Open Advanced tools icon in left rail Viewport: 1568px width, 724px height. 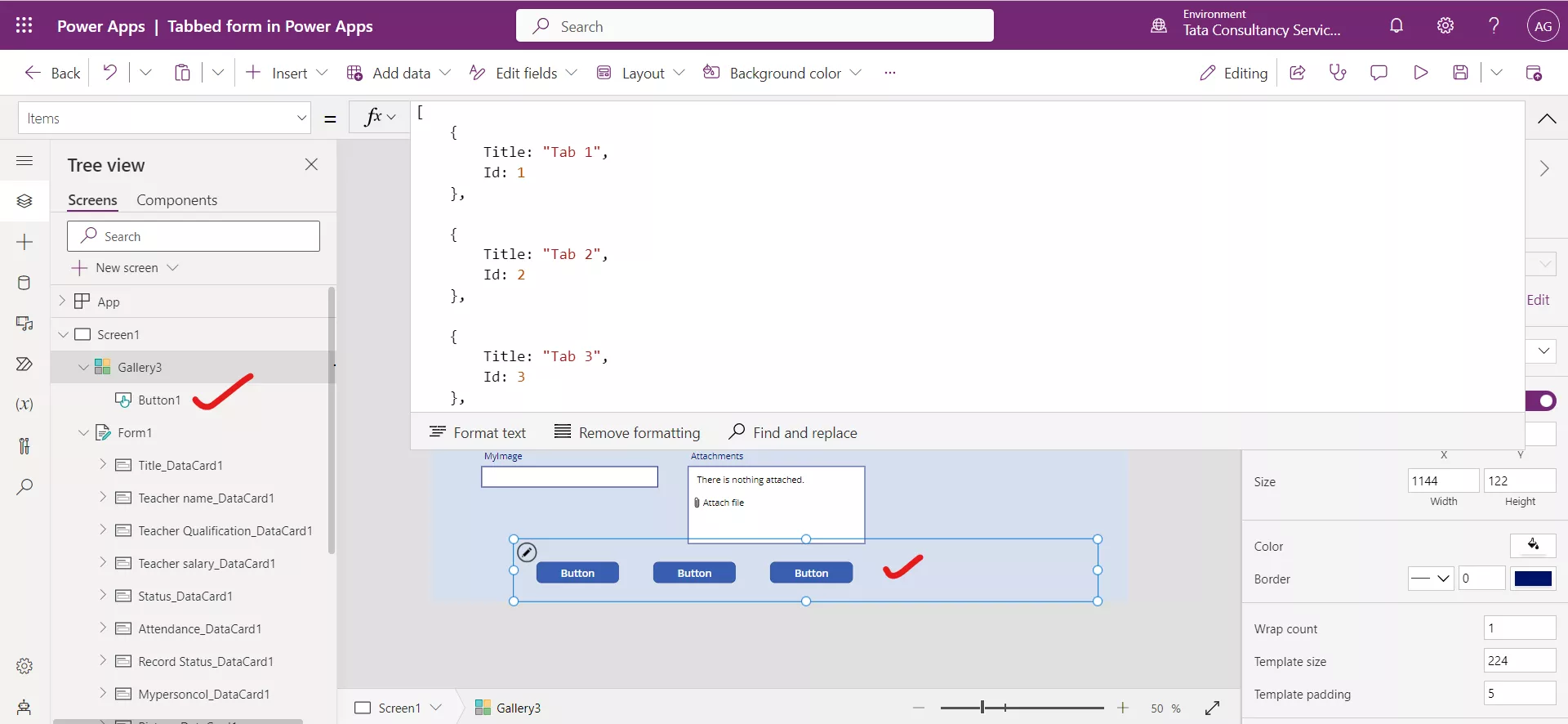(x=24, y=445)
